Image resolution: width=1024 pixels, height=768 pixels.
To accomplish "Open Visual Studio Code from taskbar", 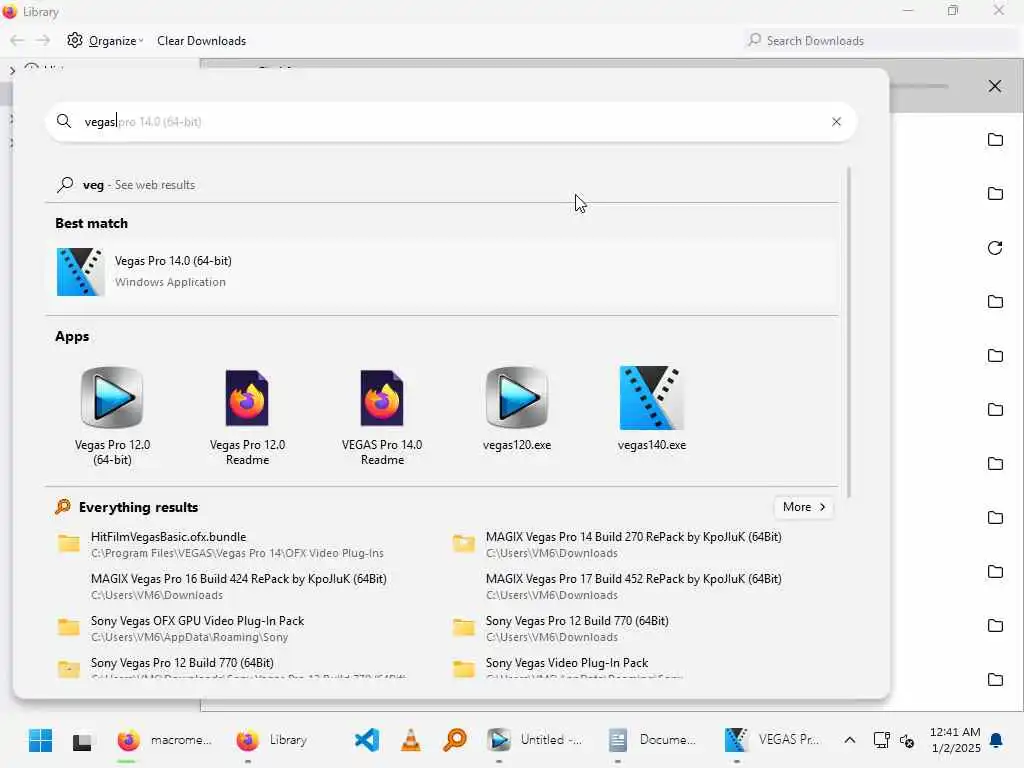I will (x=366, y=740).
